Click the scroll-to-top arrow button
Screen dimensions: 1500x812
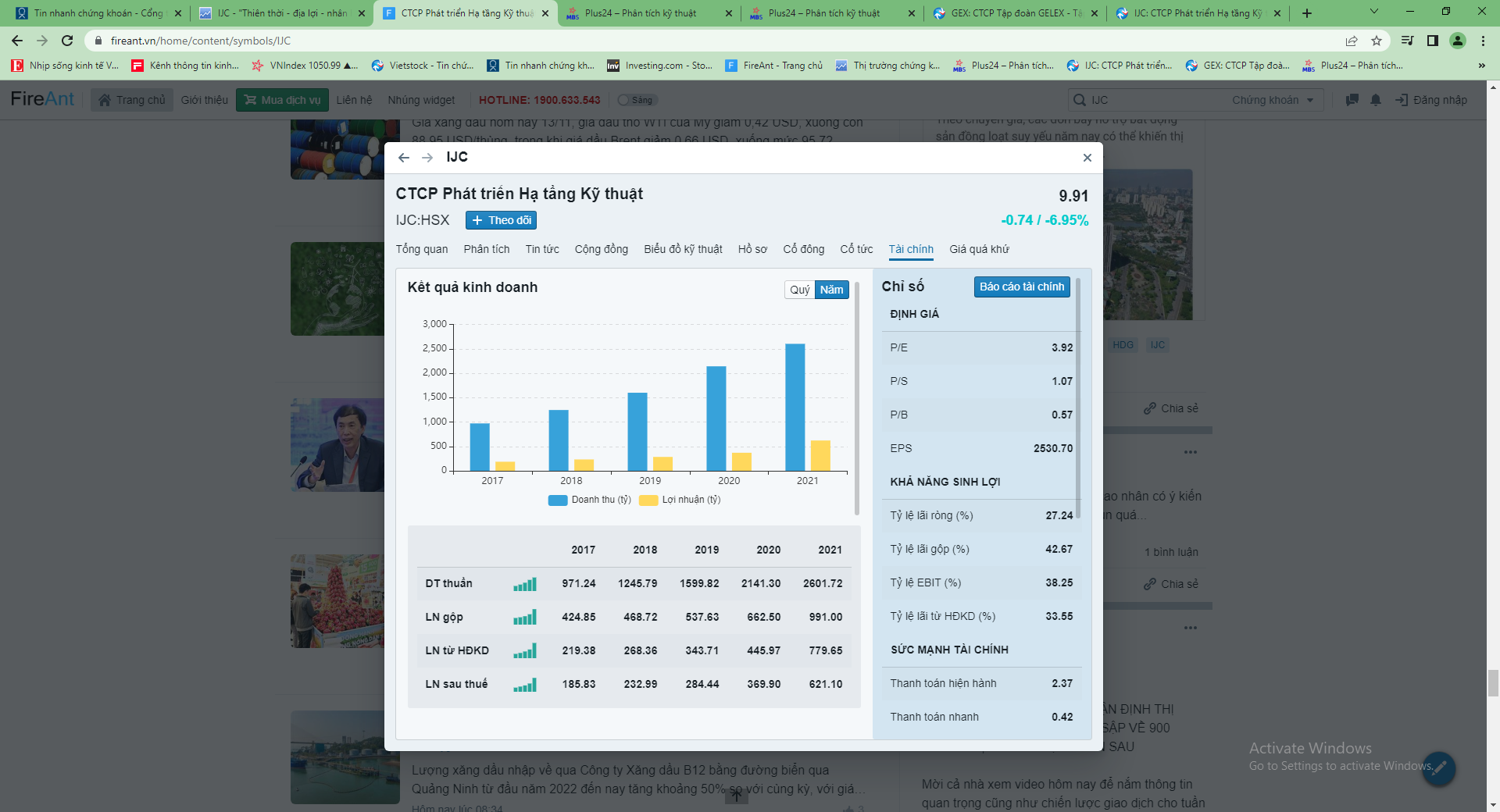click(737, 796)
